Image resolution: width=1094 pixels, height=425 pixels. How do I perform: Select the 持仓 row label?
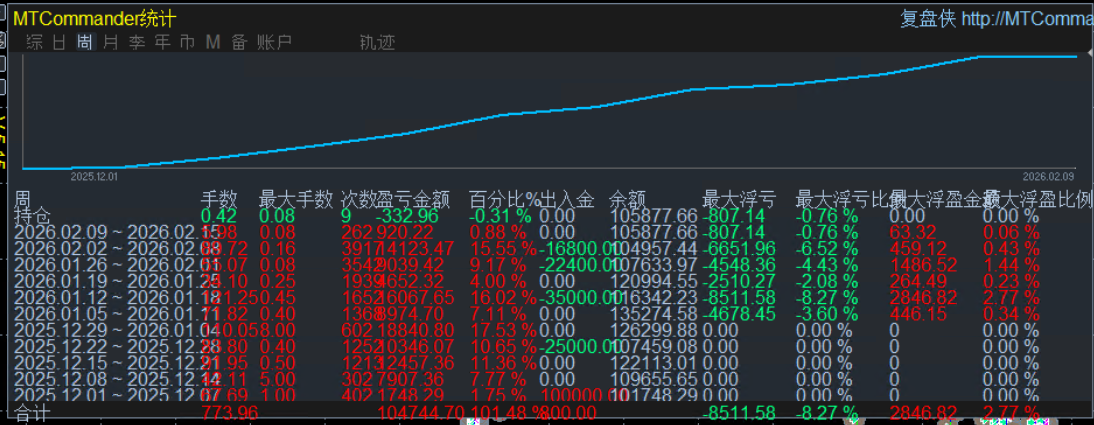point(32,216)
